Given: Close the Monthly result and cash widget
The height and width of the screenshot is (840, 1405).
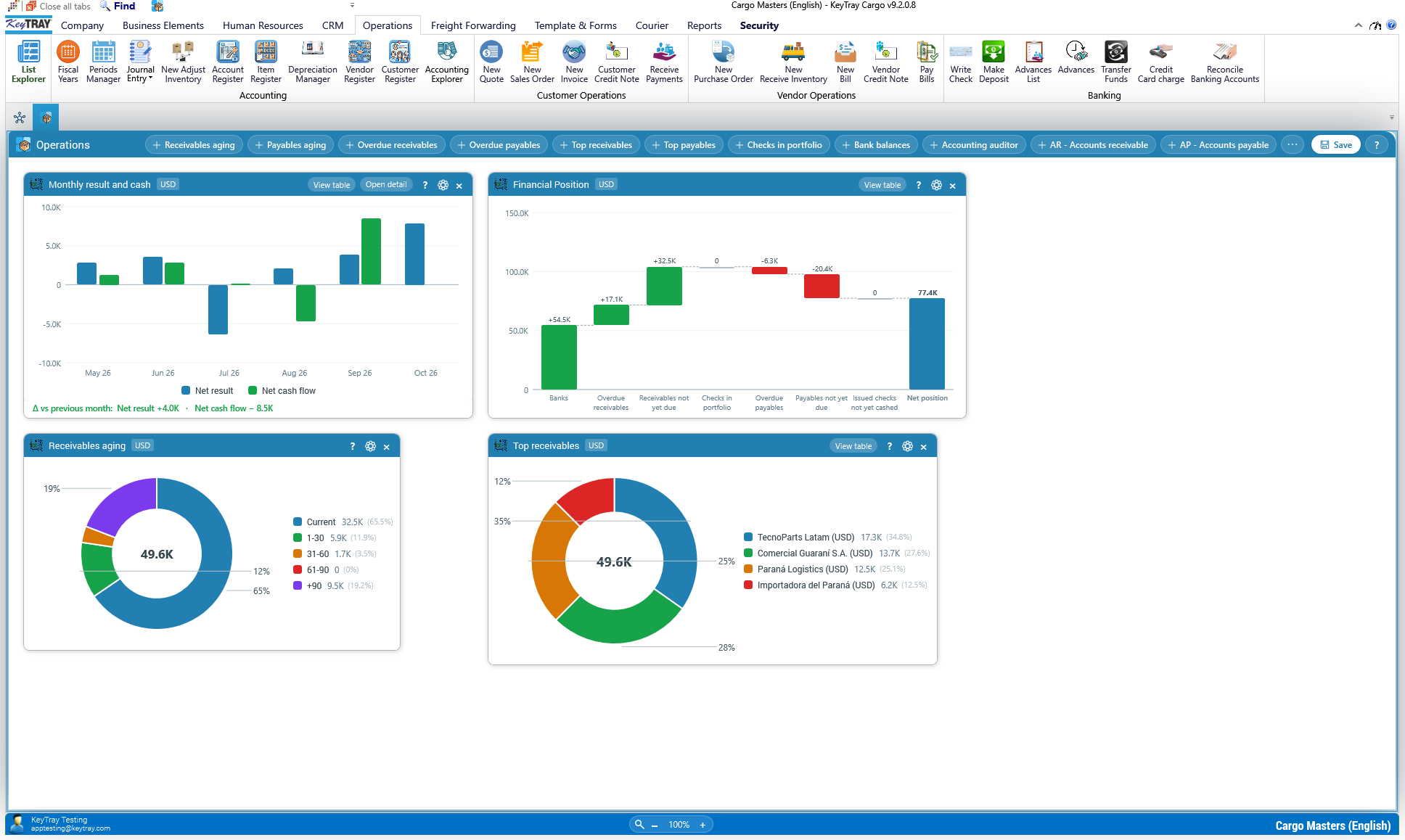Looking at the screenshot, I should tap(459, 186).
